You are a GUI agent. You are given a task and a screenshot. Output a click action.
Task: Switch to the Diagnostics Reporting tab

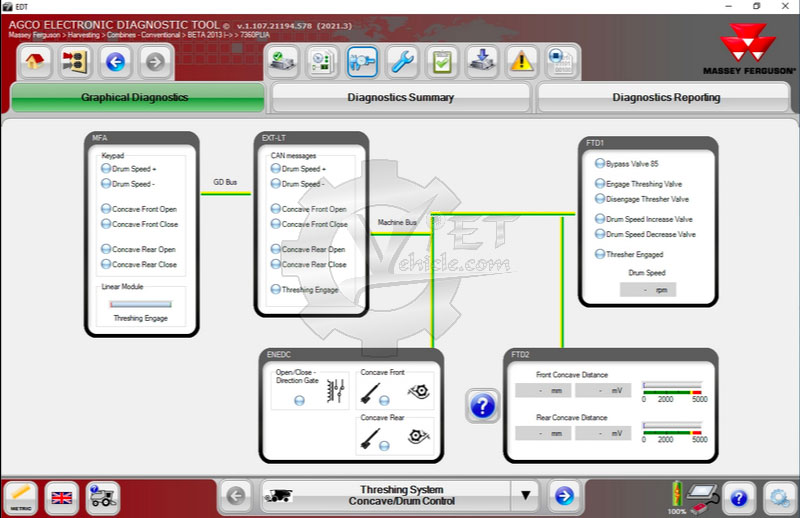666,98
